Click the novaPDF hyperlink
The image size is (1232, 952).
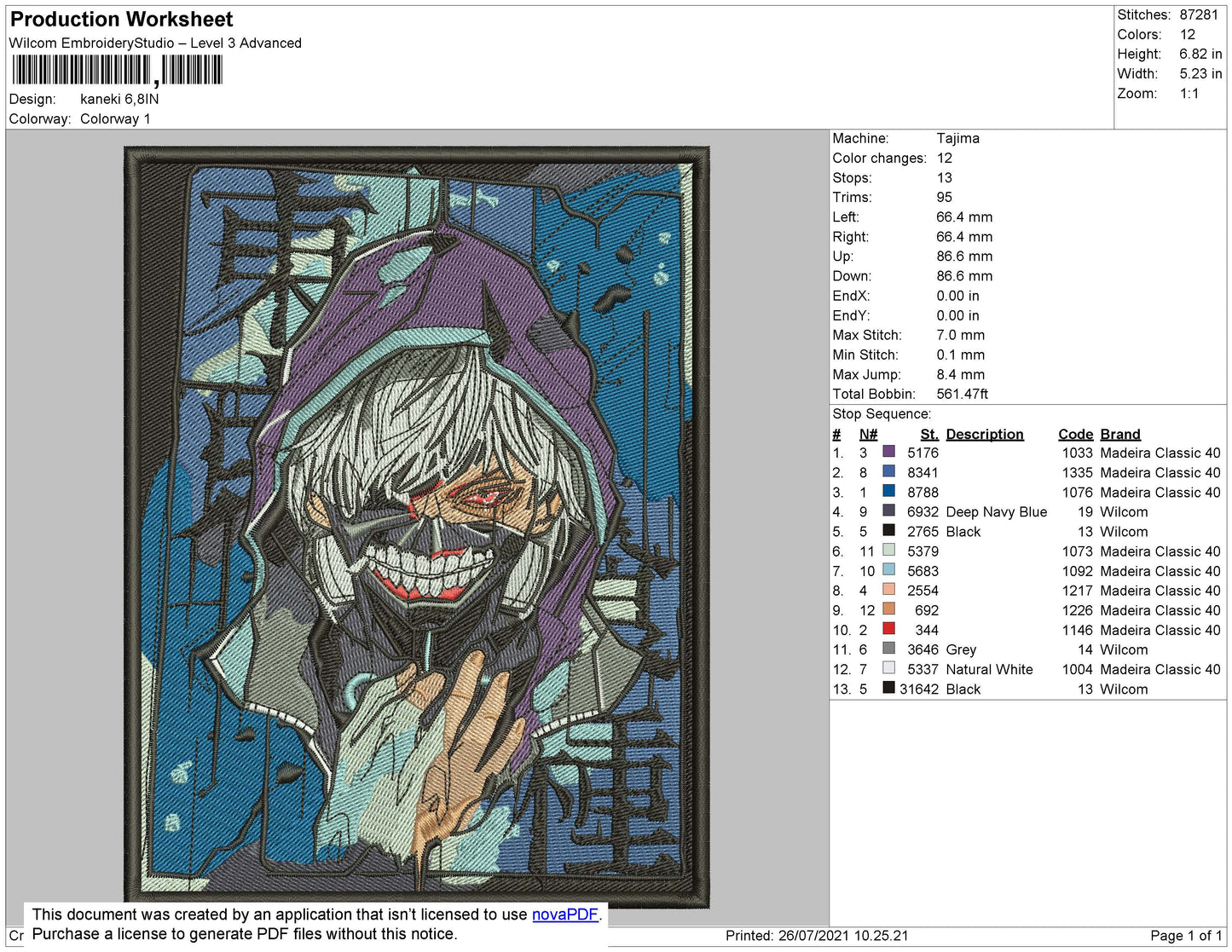[565, 914]
